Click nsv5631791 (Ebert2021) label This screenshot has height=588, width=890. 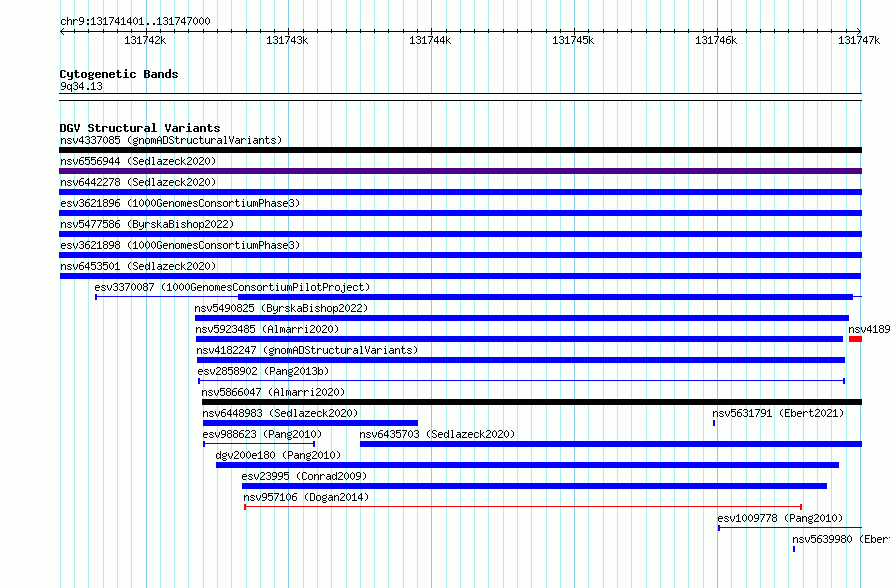point(778,413)
